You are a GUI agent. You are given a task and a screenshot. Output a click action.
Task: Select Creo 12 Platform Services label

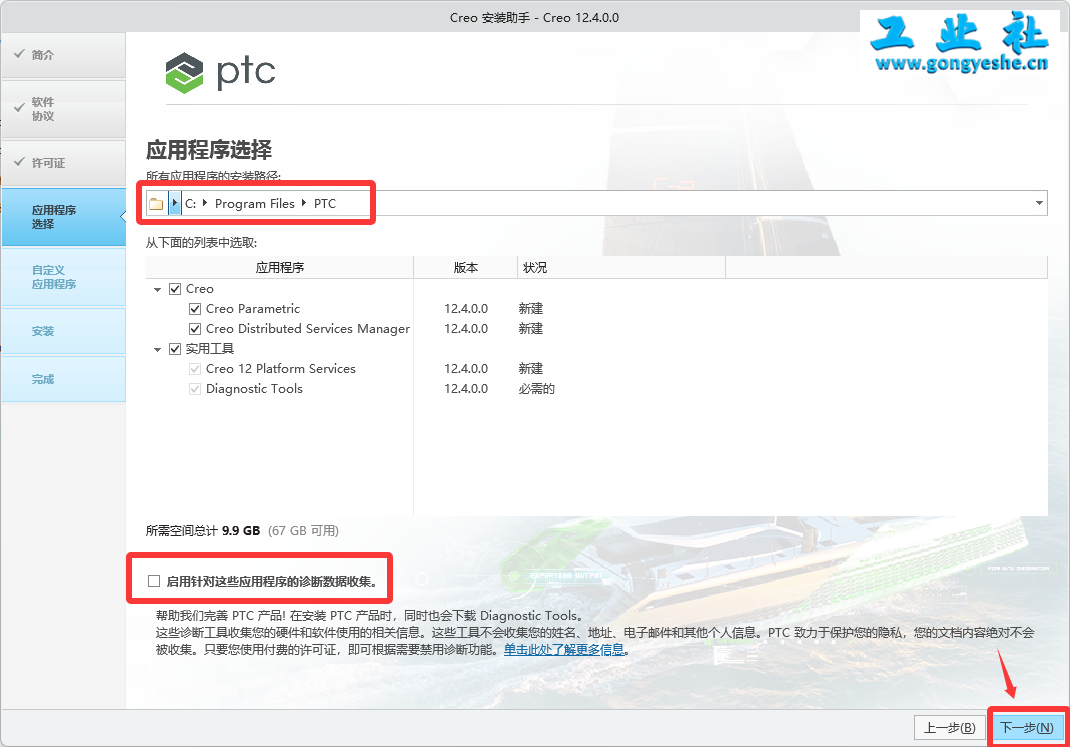(280, 369)
